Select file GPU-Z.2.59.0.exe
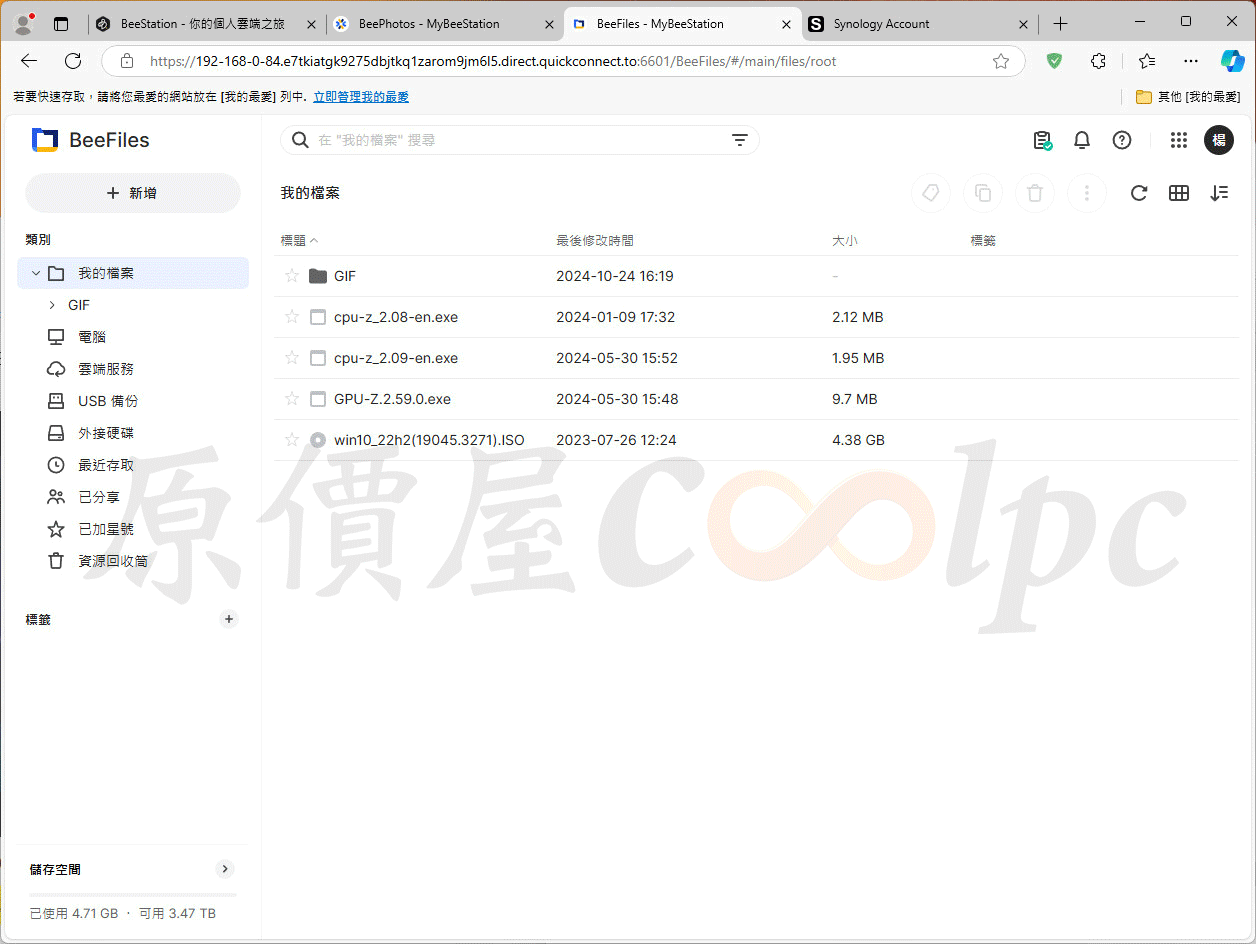1256x944 pixels. 757,399
